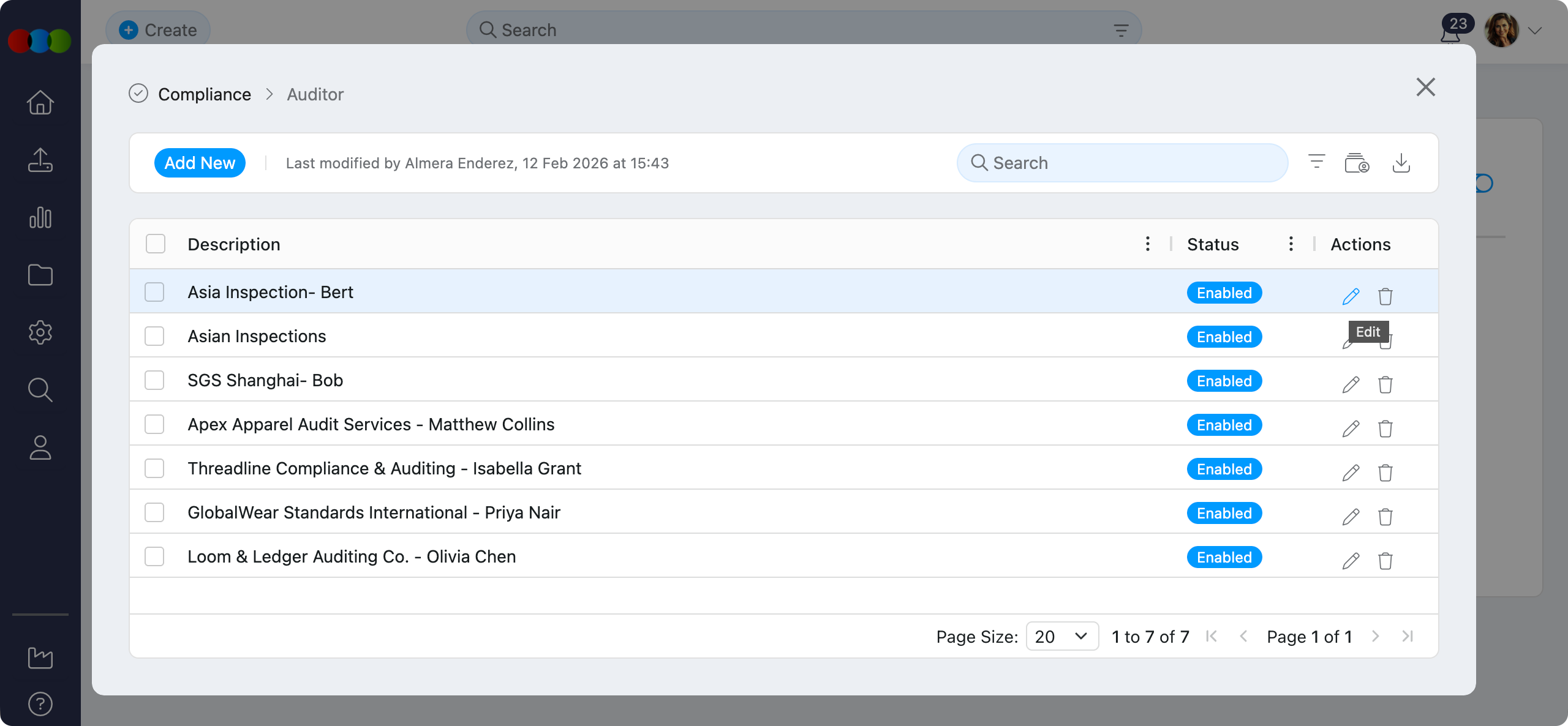Open the upload icon in sidebar
Viewport: 1568px width, 726px height.
pos(40,160)
